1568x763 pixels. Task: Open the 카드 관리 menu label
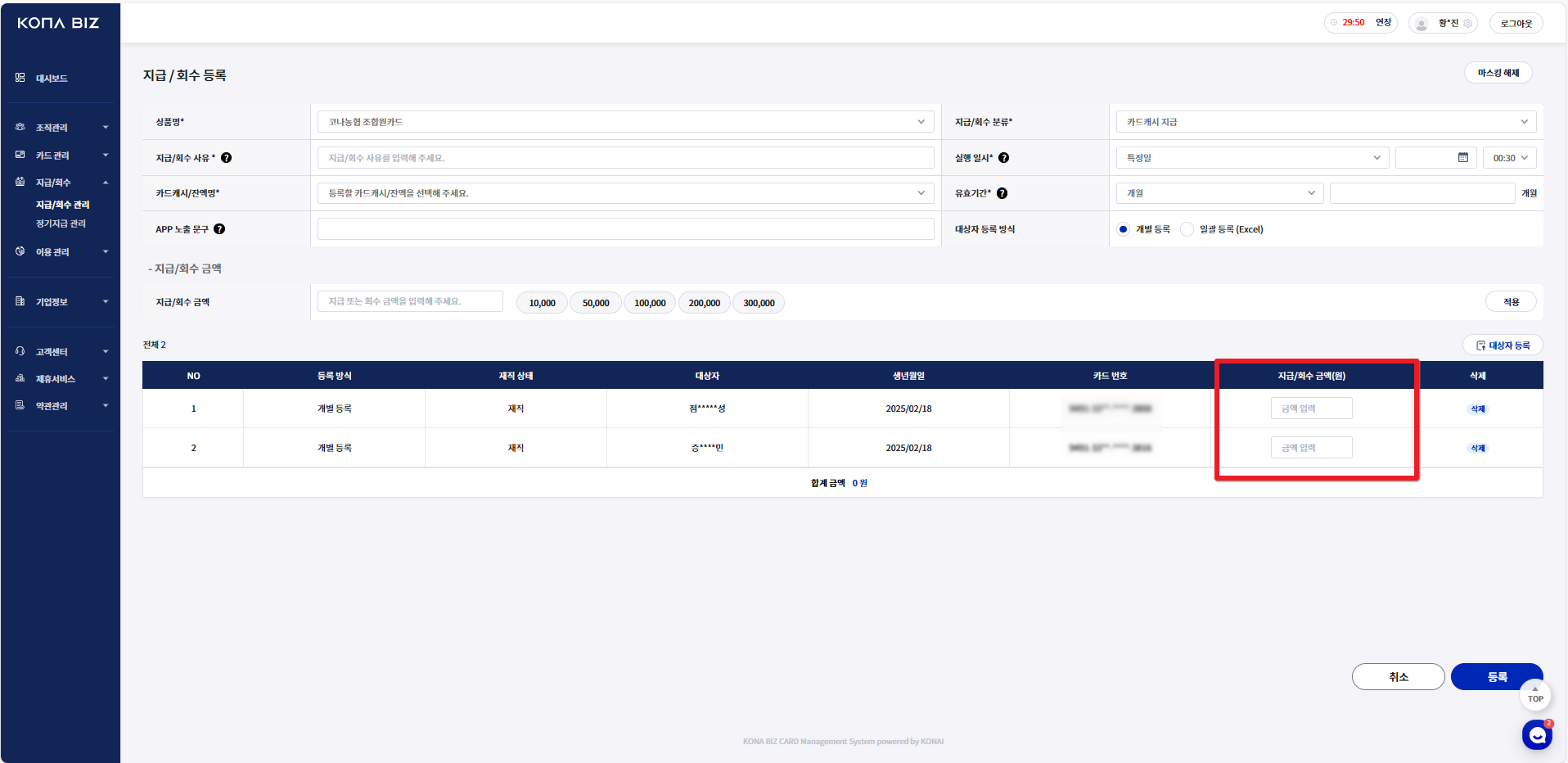[52, 156]
